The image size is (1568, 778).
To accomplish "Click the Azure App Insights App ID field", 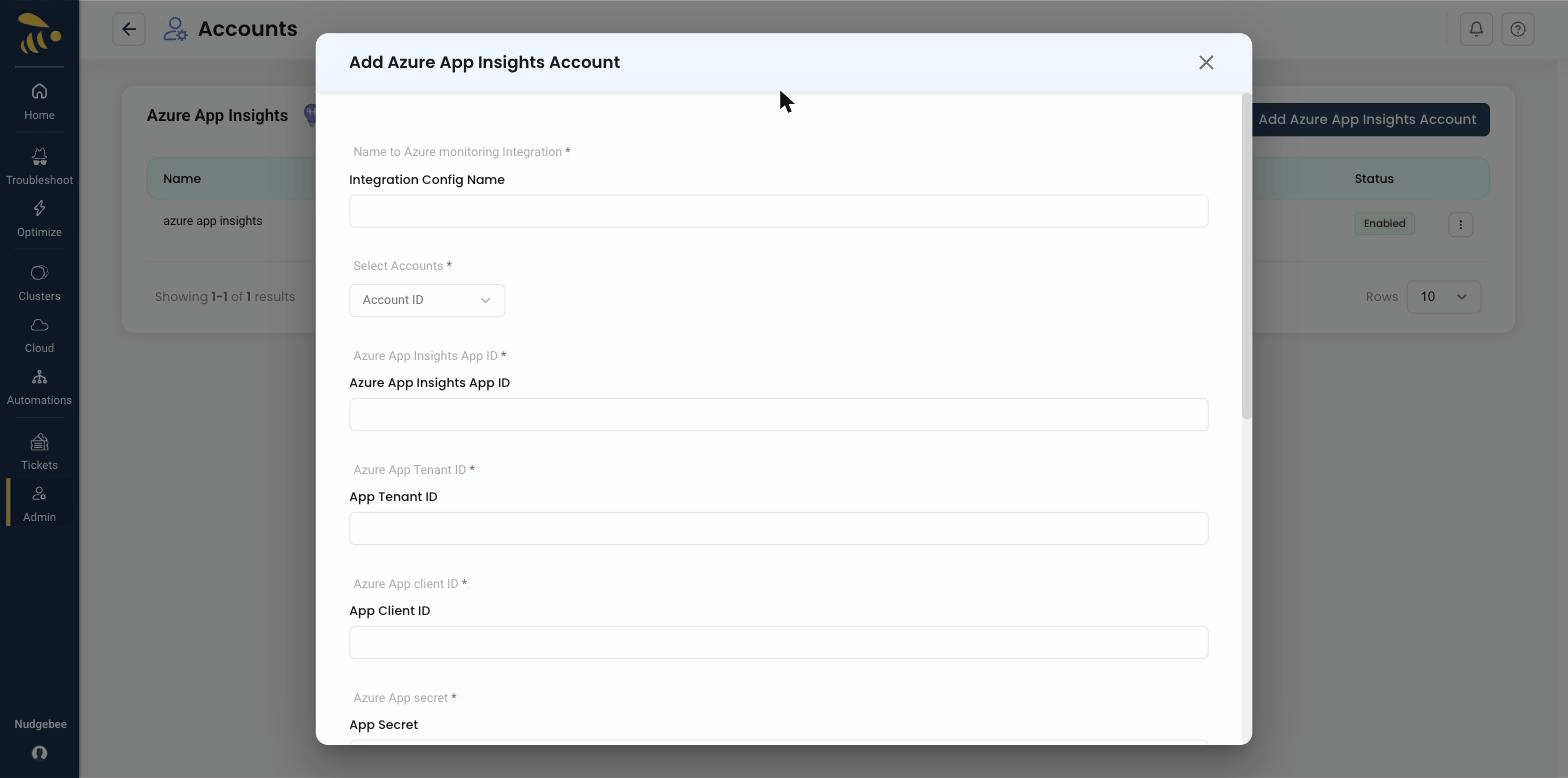I will pos(778,414).
